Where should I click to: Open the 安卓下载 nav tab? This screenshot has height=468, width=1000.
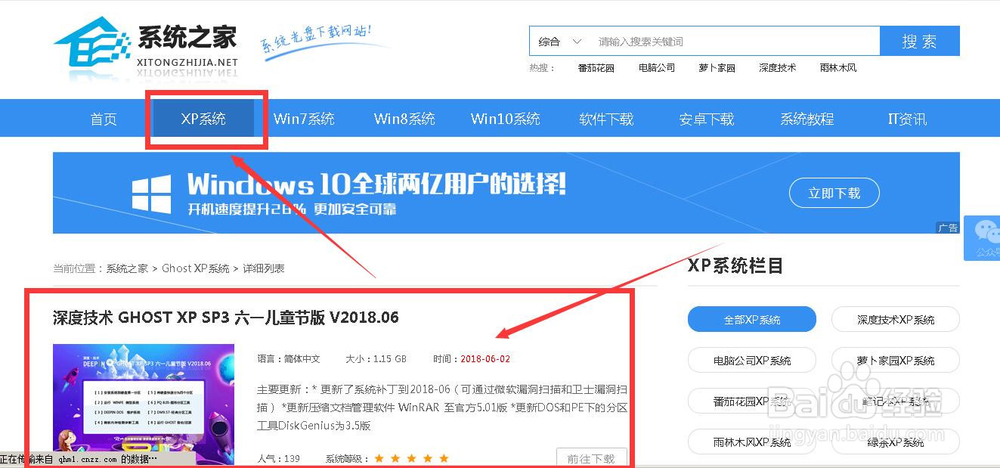pyautogui.click(x=706, y=119)
